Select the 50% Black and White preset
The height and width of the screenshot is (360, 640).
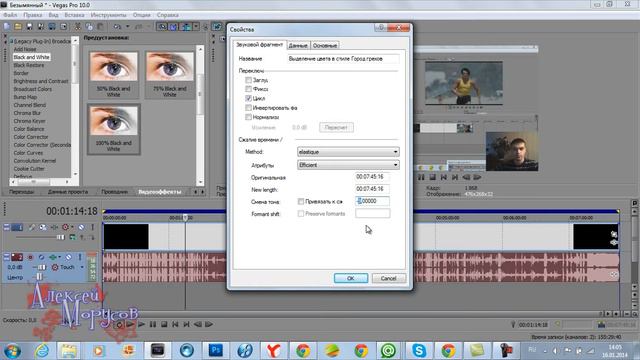pyautogui.click(x=113, y=74)
